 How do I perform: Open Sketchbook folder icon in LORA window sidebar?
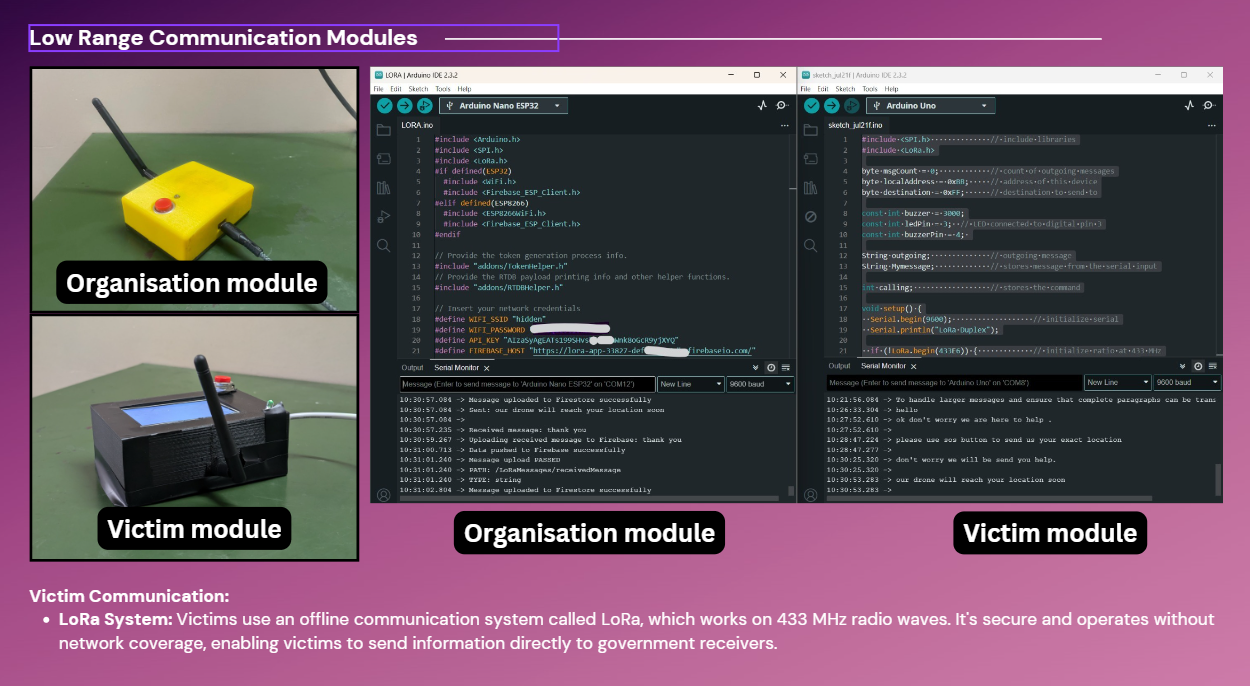(383, 130)
